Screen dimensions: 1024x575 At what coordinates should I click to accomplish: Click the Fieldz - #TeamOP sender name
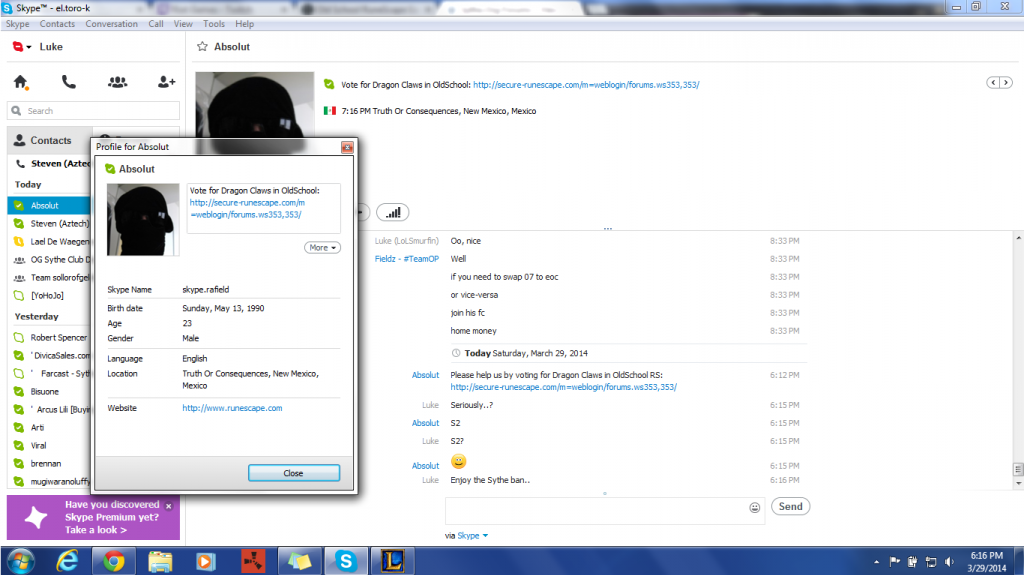tap(407, 259)
